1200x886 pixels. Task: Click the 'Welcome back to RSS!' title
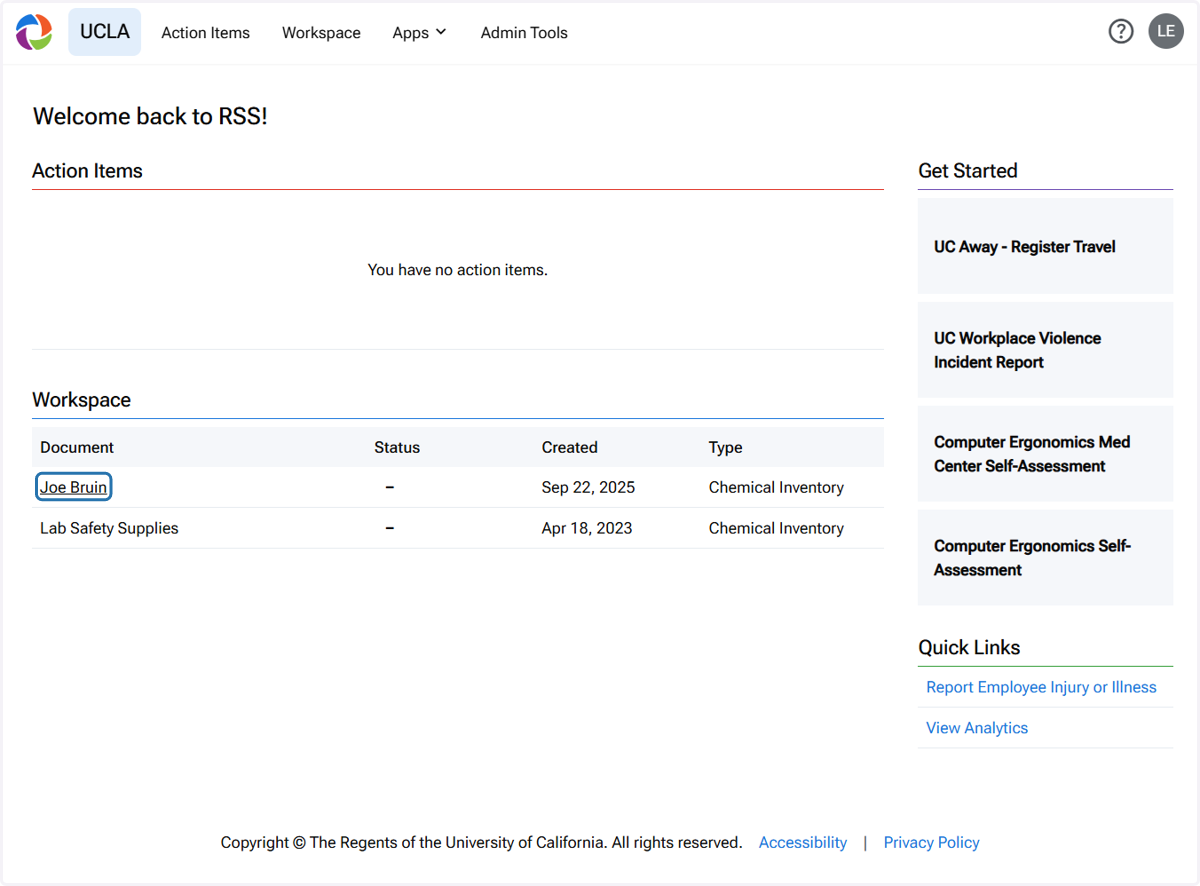(150, 116)
